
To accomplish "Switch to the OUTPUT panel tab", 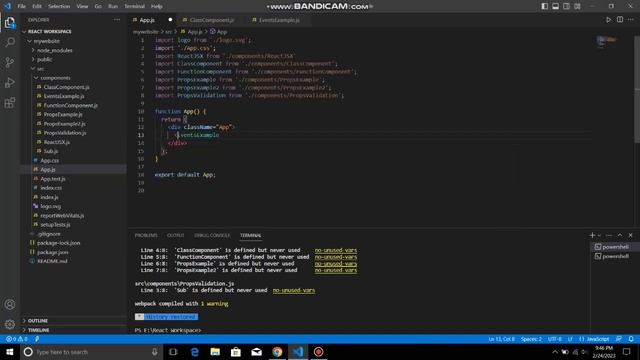I will pos(176,235).
